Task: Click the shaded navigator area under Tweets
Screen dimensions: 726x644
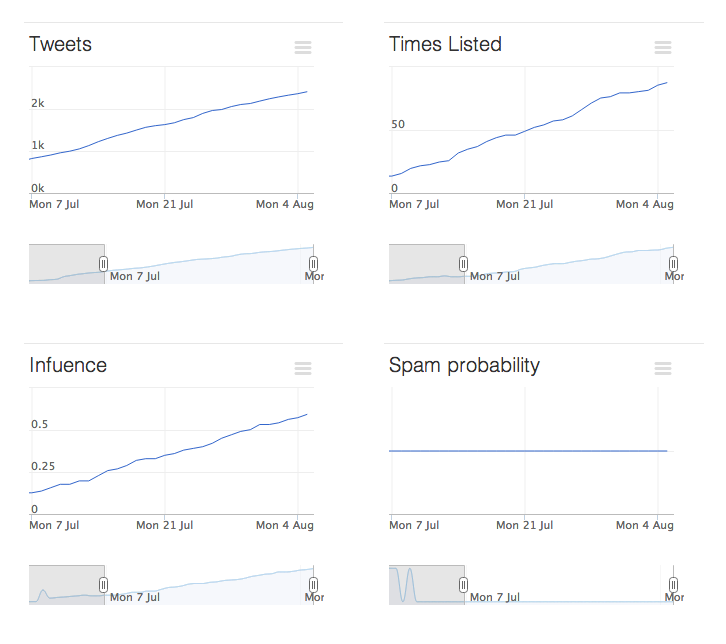Action: tap(66, 263)
